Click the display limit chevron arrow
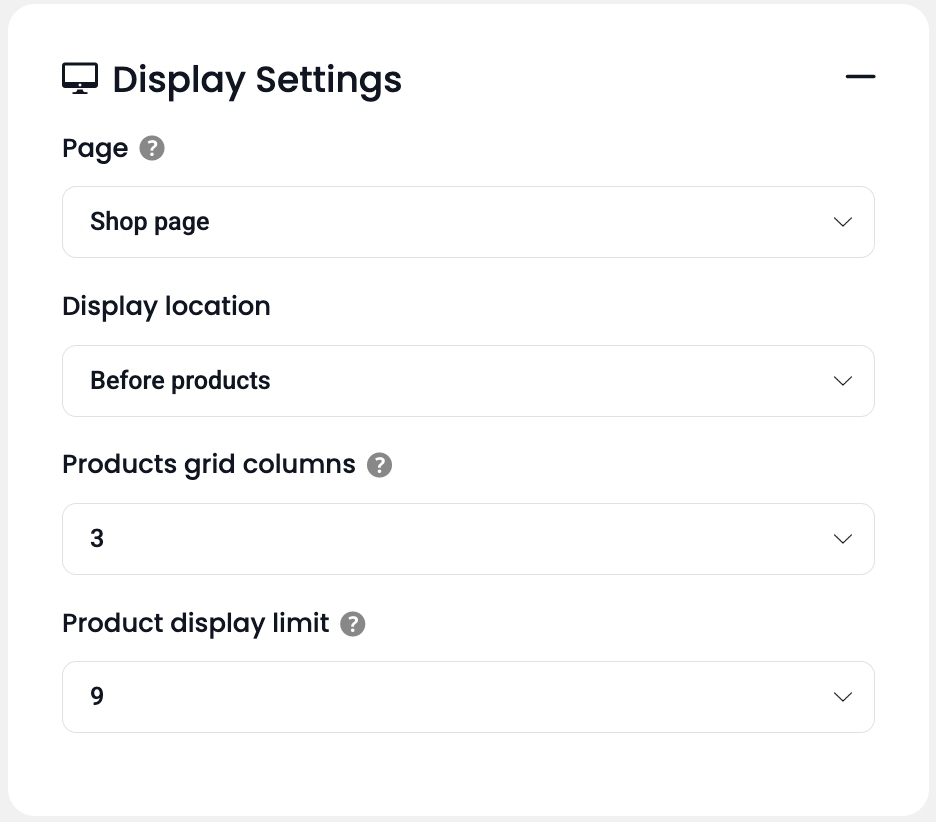Image resolution: width=936 pixels, height=822 pixels. click(x=843, y=697)
